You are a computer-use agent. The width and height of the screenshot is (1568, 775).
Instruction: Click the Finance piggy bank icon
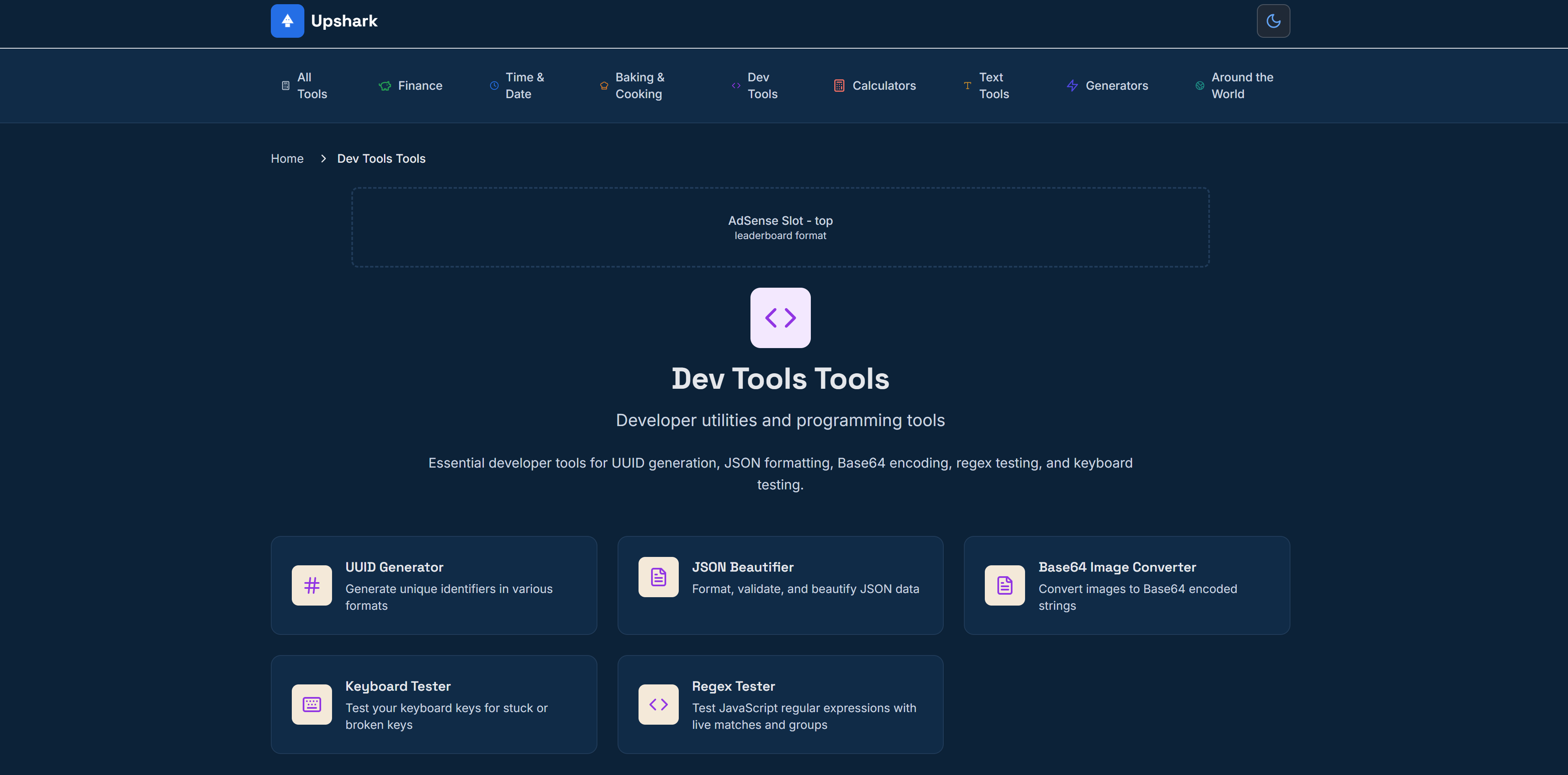coord(385,86)
